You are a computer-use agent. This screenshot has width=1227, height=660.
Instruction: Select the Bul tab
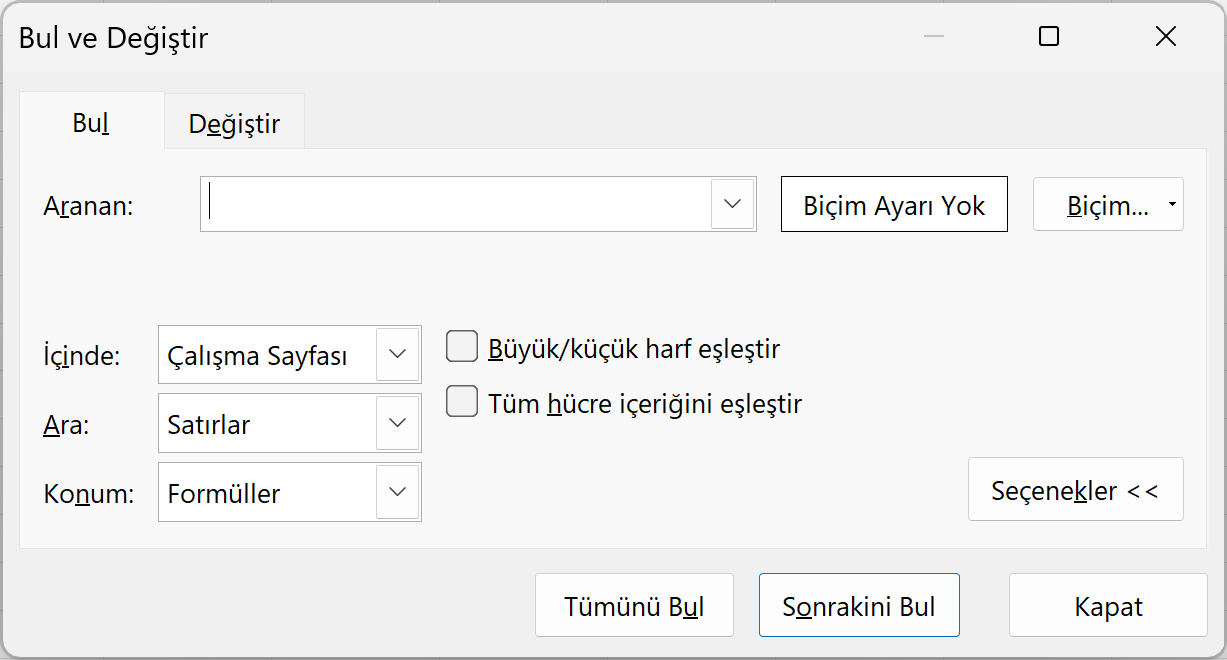(x=90, y=123)
